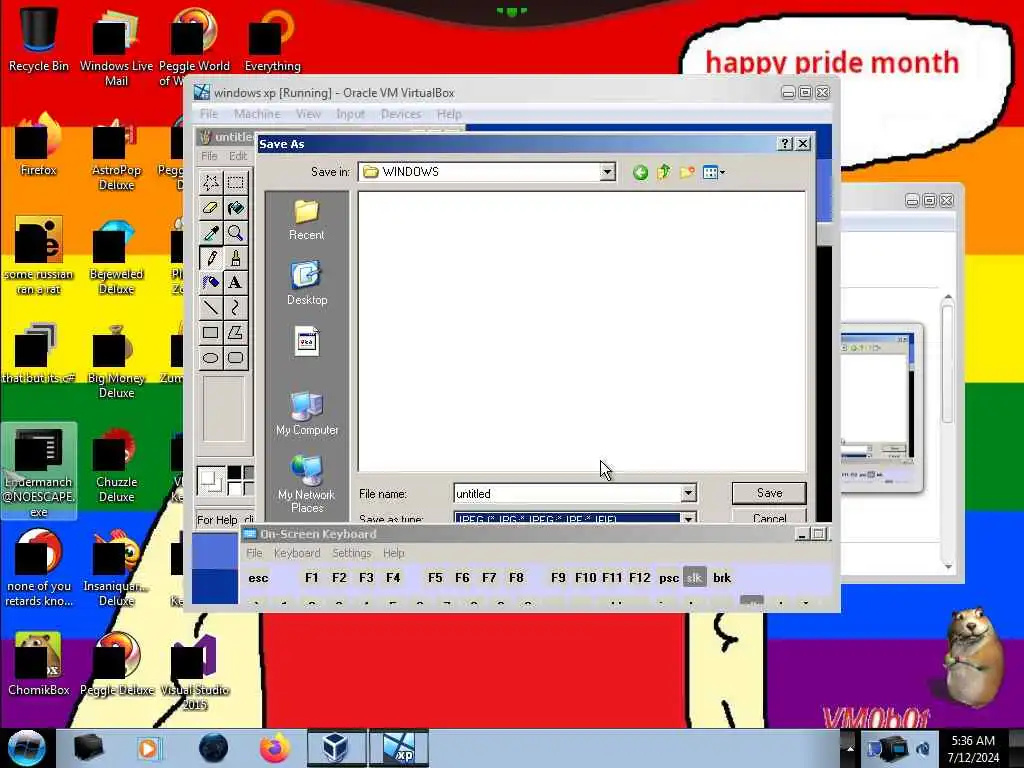Hit the brk key on On-Screen Keyboard
Viewport: 1024px width, 768px height.
[x=722, y=578]
